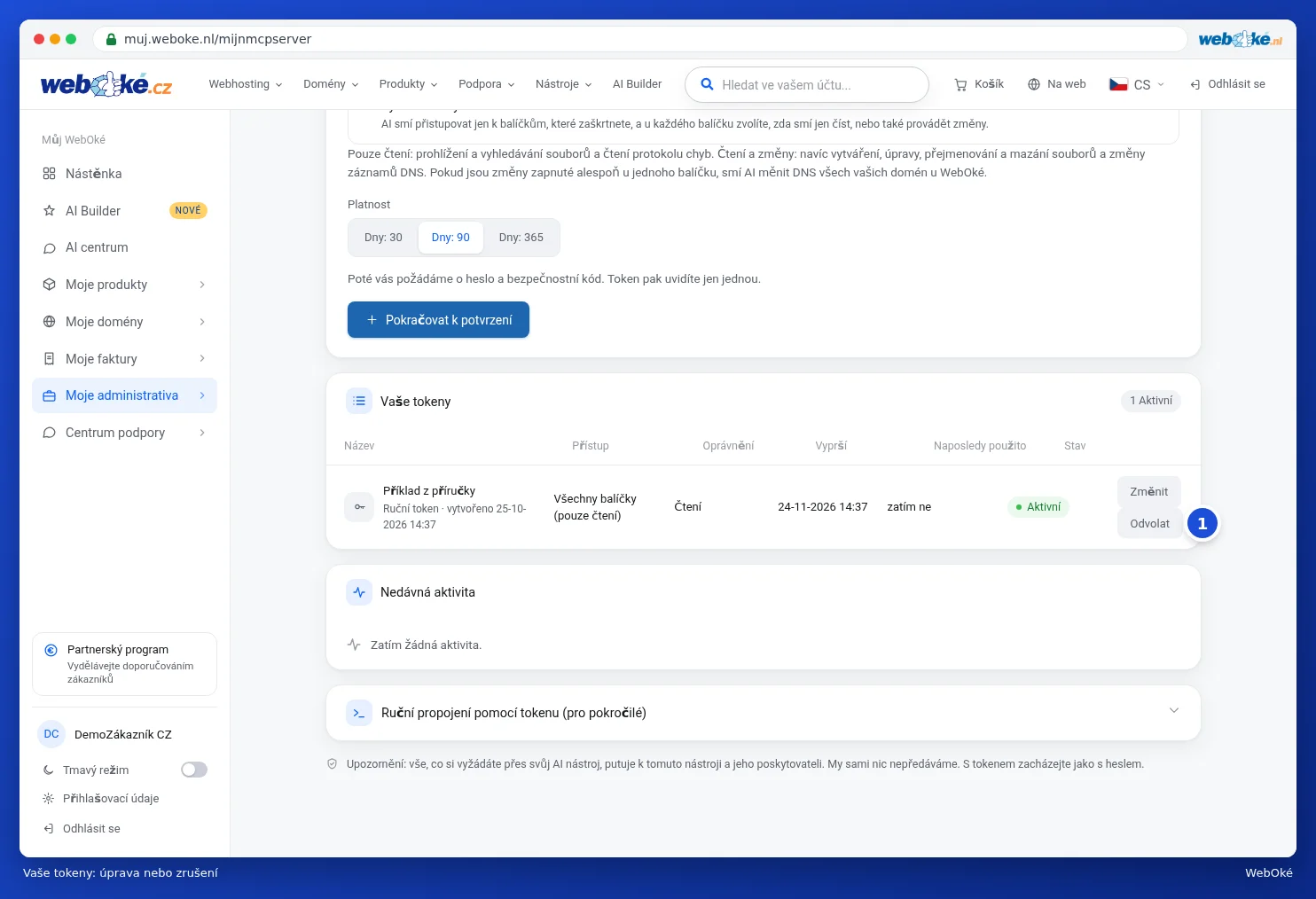Click Změnit for the token

[x=1149, y=491]
